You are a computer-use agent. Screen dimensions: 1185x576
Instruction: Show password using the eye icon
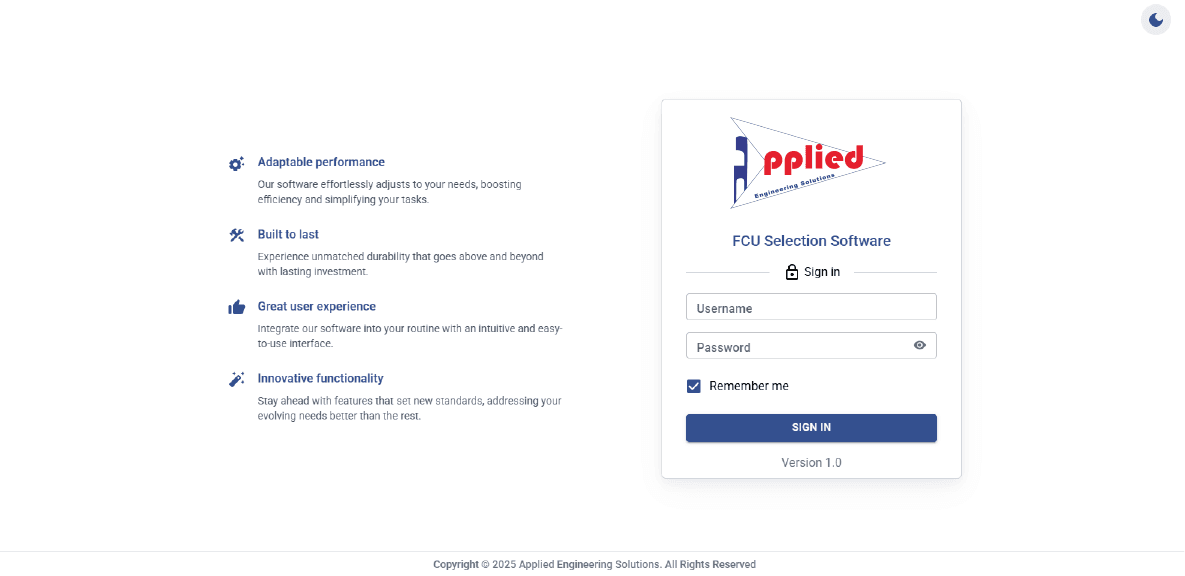[920, 345]
